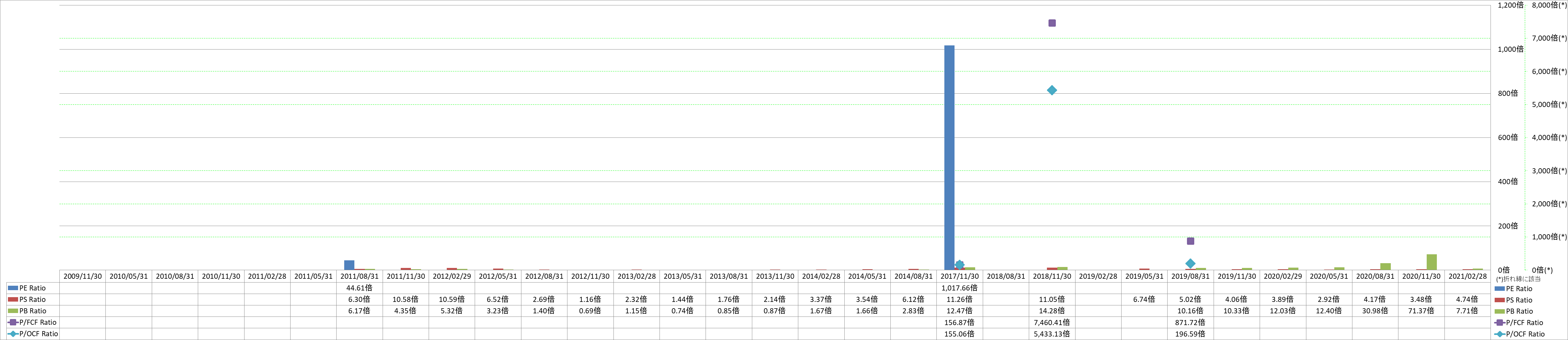Select the PE value 1,017.66倍 cell
Viewport: 1568px width, 340px height.
tap(959, 288)
